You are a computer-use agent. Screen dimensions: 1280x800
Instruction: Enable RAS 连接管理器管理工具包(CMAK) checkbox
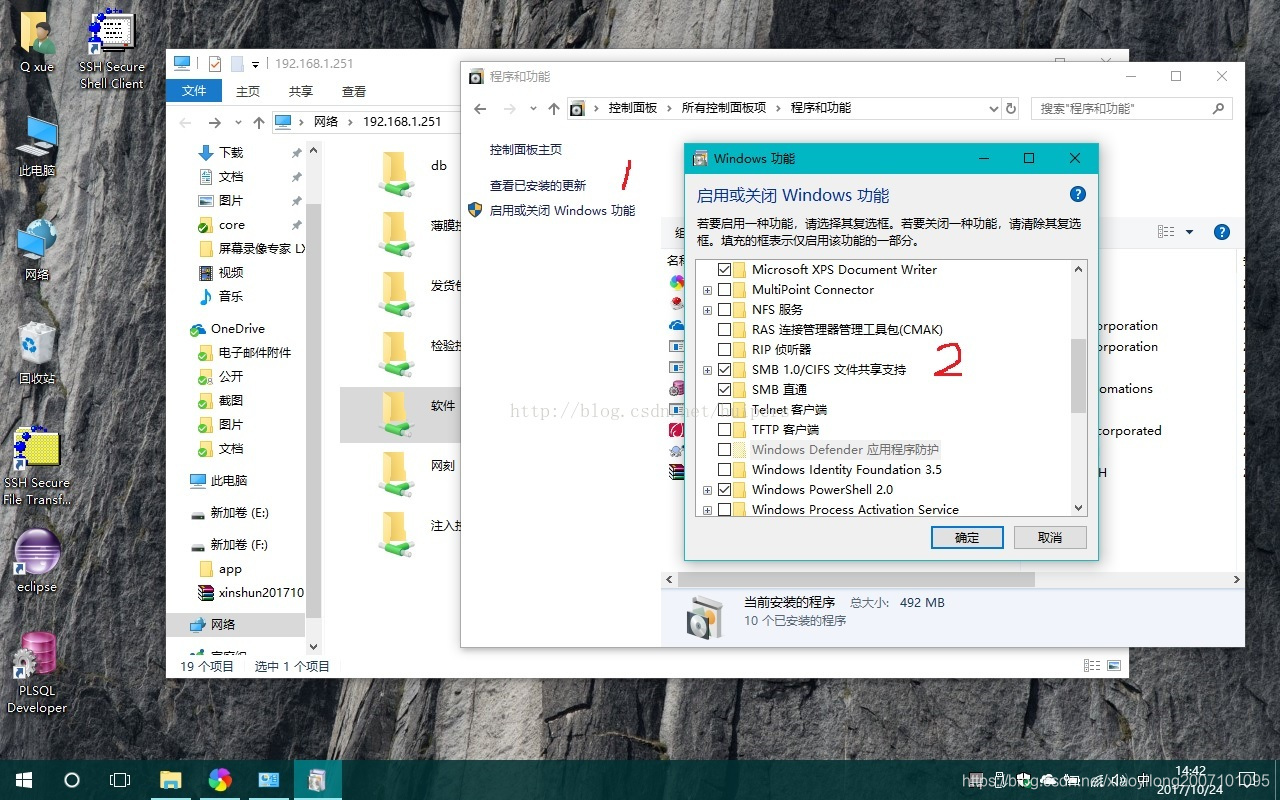(x=725, y=329)
